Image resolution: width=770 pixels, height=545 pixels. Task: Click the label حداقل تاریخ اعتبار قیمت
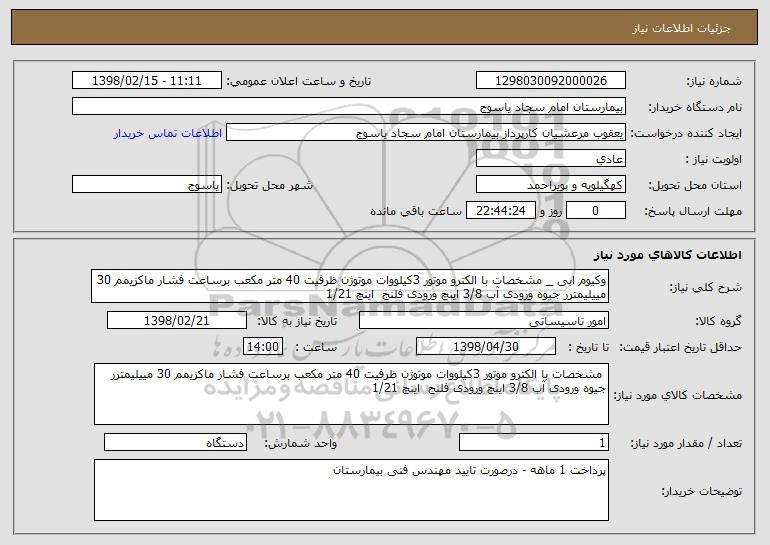680,347
